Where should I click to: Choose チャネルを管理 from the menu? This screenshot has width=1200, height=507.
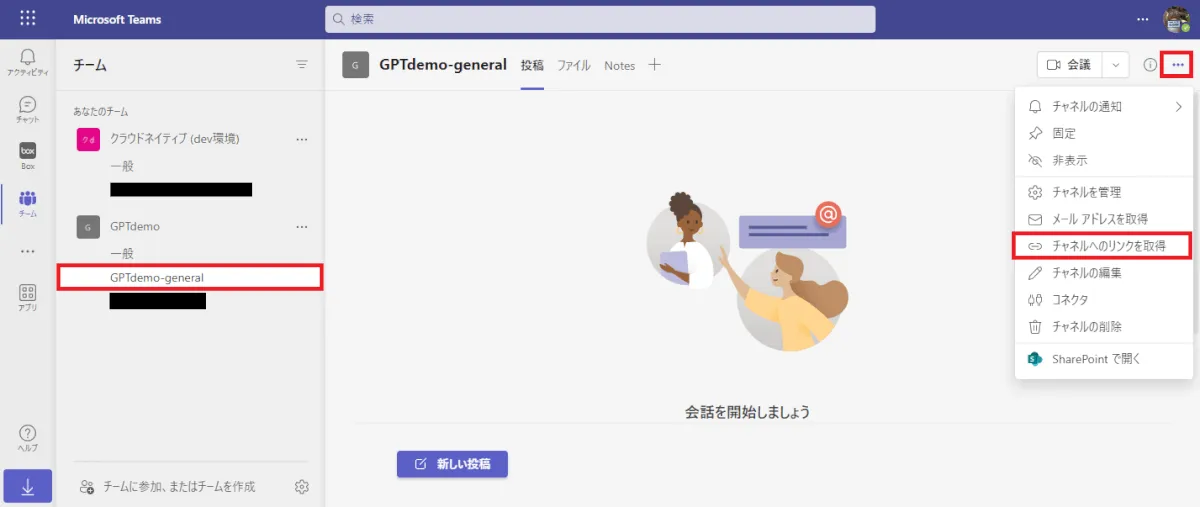point(1104,192)
